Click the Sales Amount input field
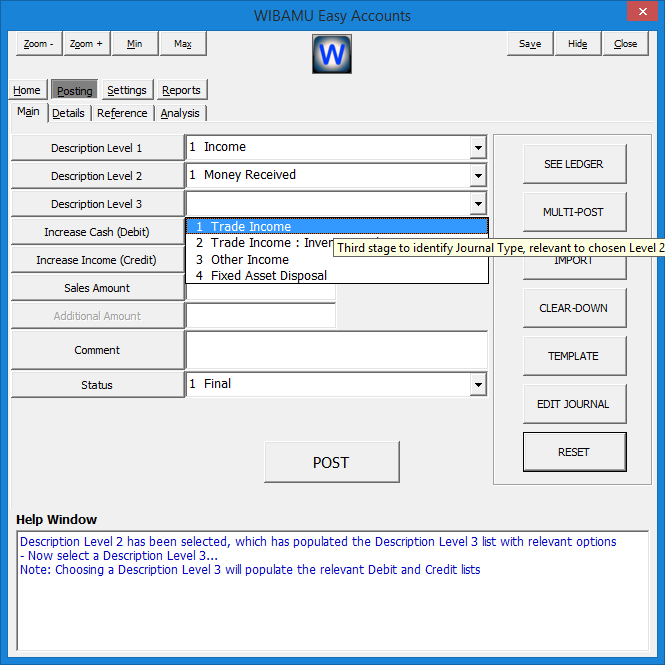This screenshot has height=665, width=665. tap(260, 294)
